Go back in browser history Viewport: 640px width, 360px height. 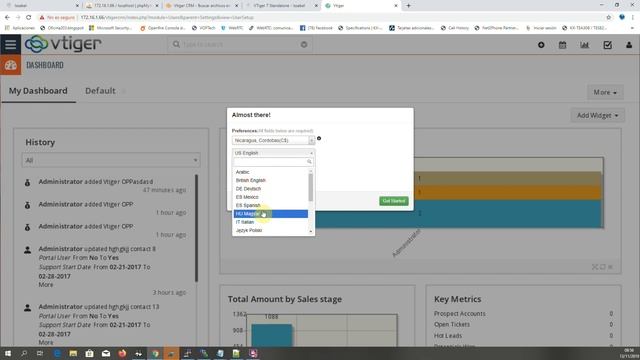coord(7,18)
